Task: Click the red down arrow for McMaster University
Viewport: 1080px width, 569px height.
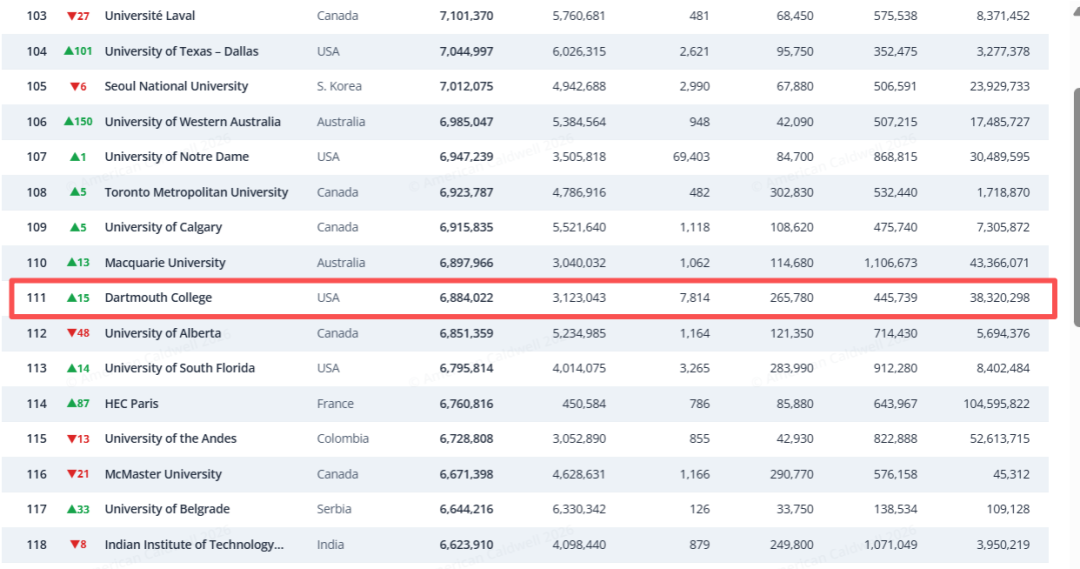Action: coord(71,474)
